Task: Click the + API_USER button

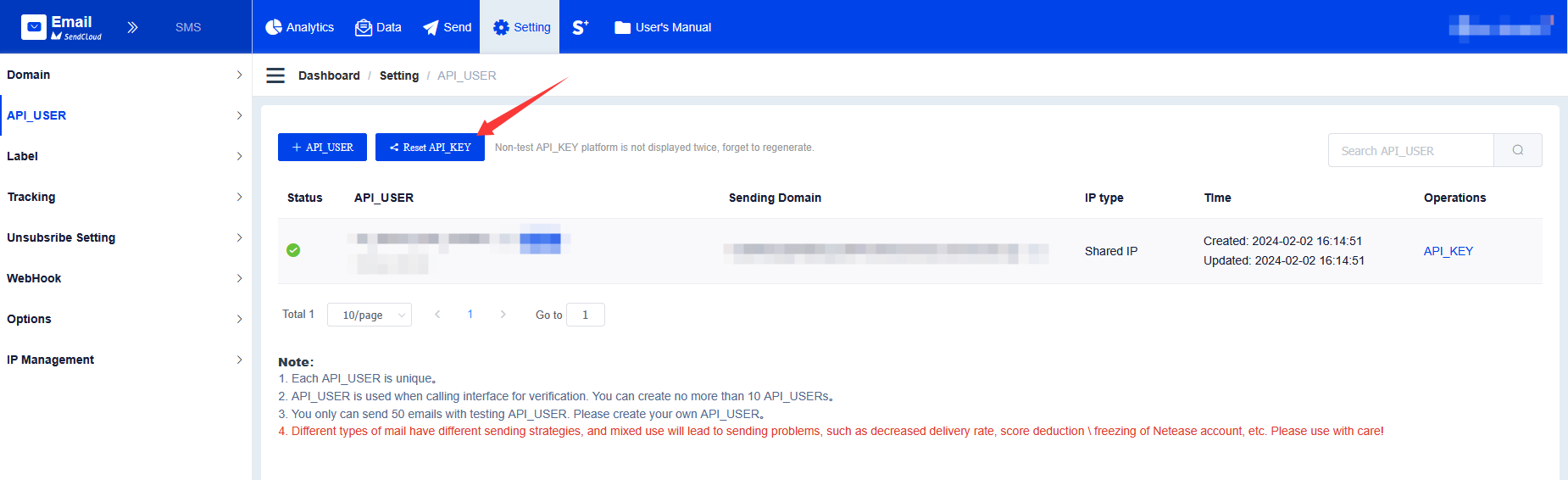Action: tap(322, 147)
